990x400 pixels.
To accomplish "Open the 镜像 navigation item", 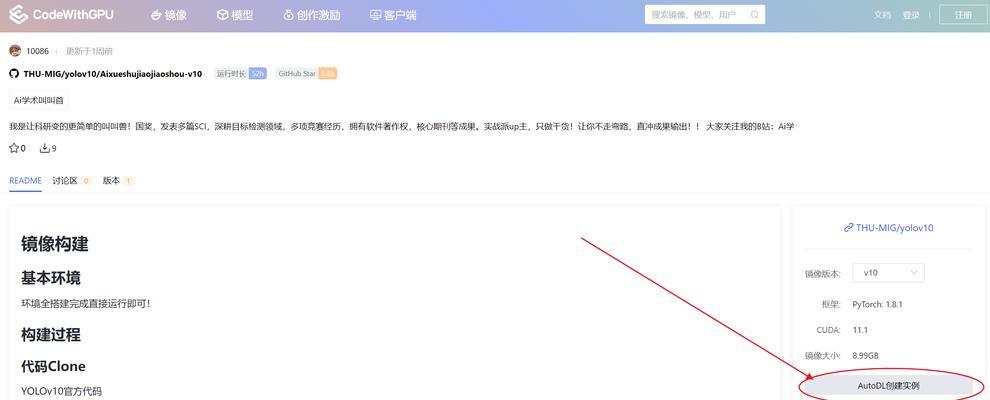I will [x=169, y=15].
